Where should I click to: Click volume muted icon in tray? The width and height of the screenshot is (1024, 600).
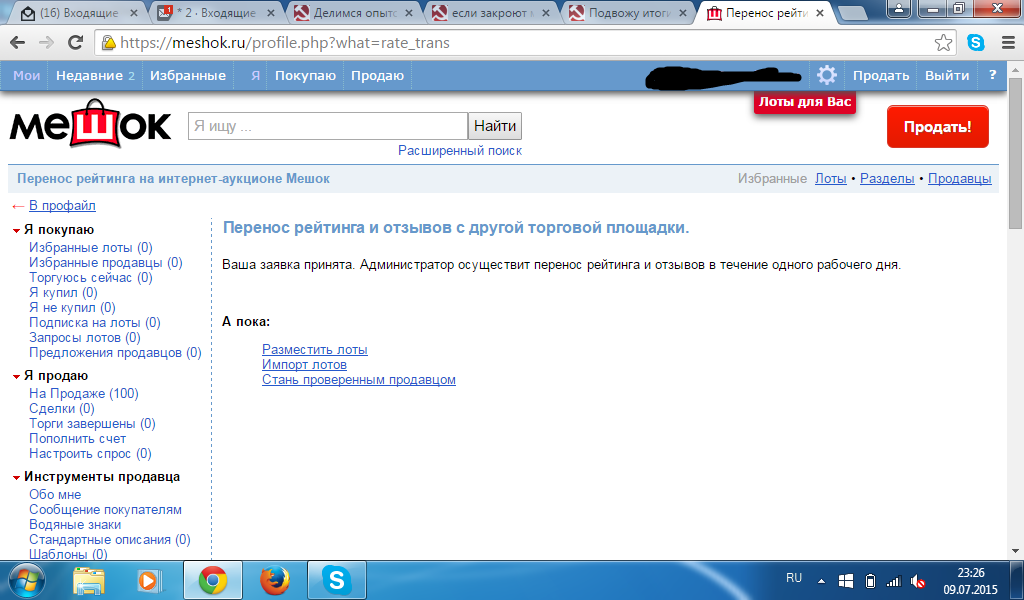click(x=918, y=581)
